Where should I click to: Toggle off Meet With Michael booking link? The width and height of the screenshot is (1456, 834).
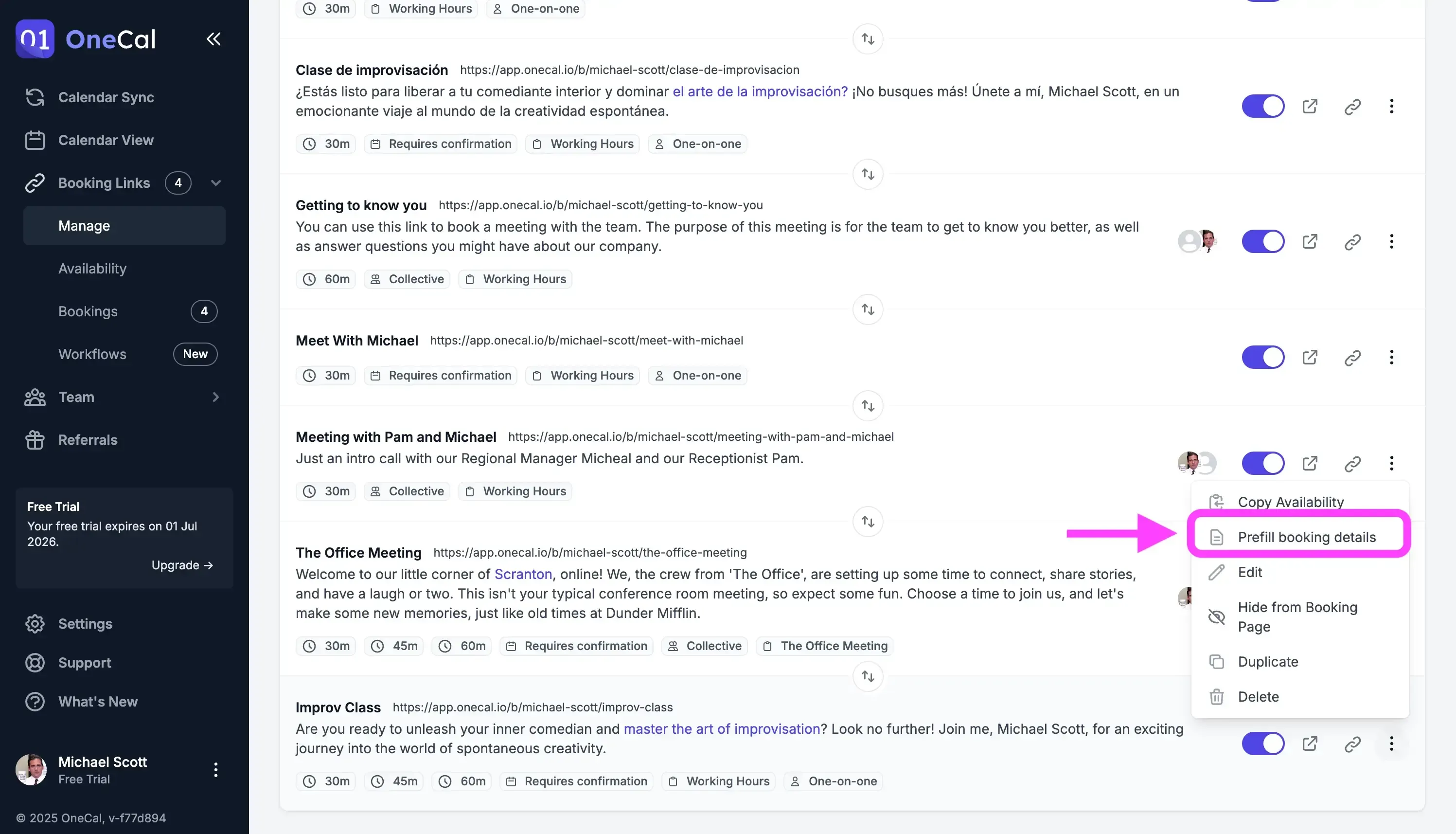[1262, 358]
